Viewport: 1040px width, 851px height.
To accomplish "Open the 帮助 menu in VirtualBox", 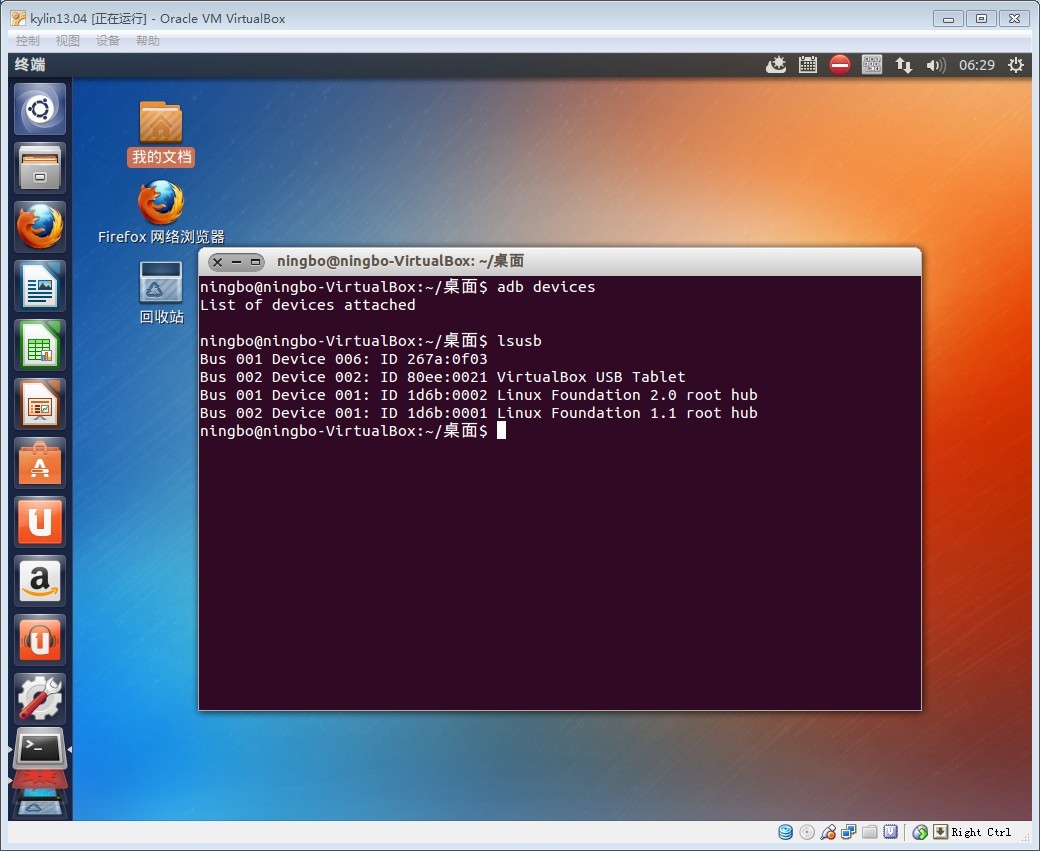I will point(147,40).
